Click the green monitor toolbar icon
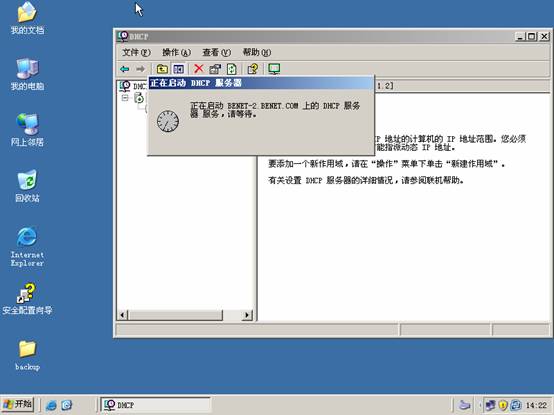Viewport: 554px width, 415px height. pos(274,69)
